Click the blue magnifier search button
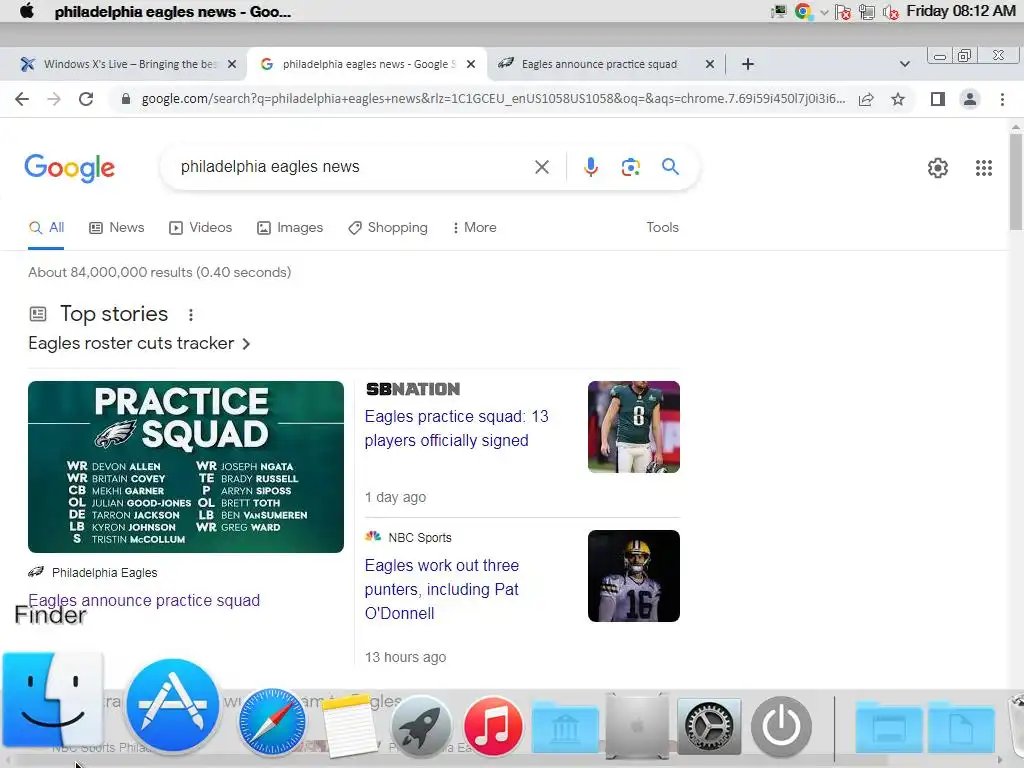The width and height of the screenshot is (1024, 768). click(670, 167)
